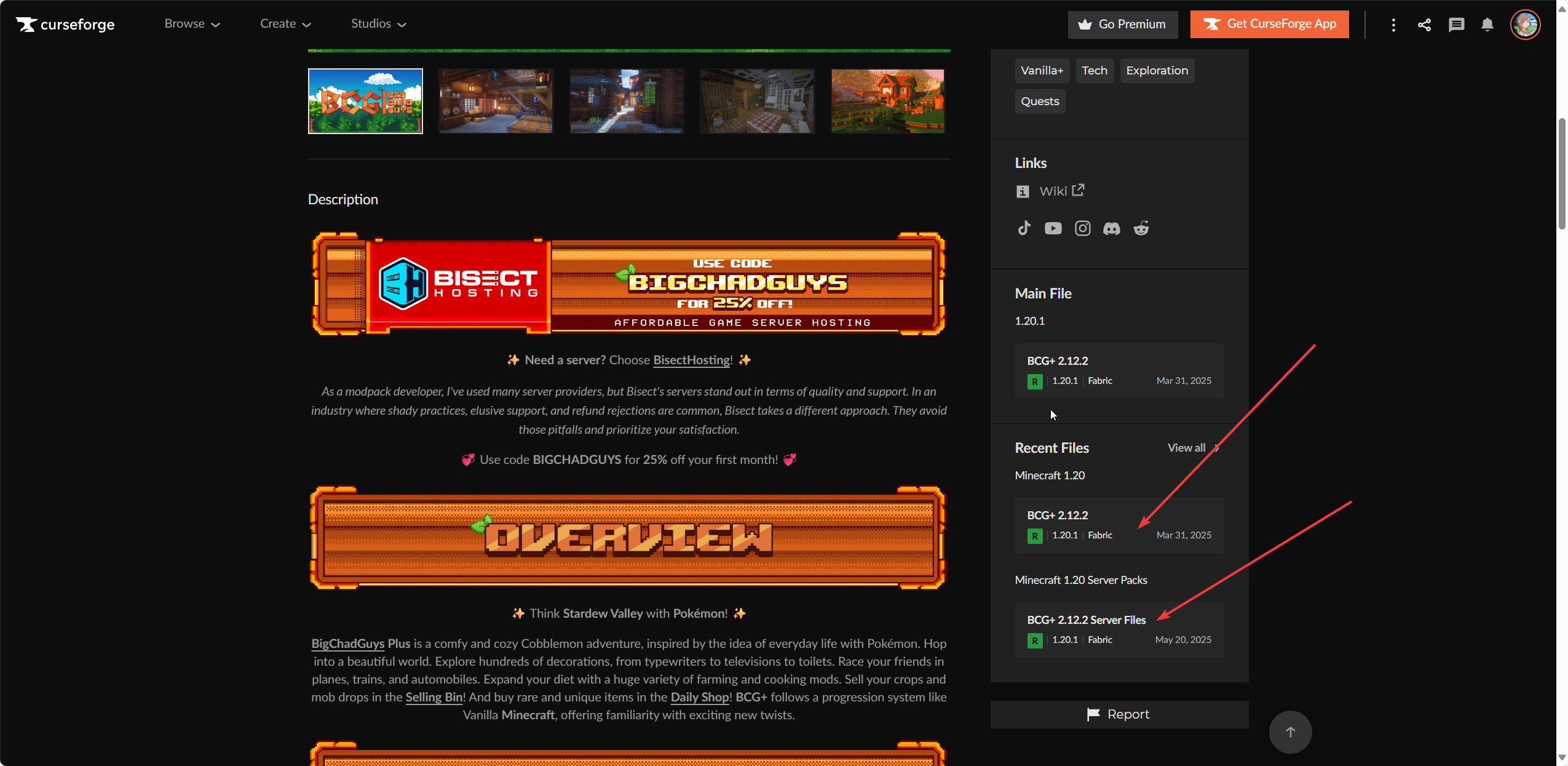
Task: Select the Vanilla+ category tag
Action: pos(1042,71)
